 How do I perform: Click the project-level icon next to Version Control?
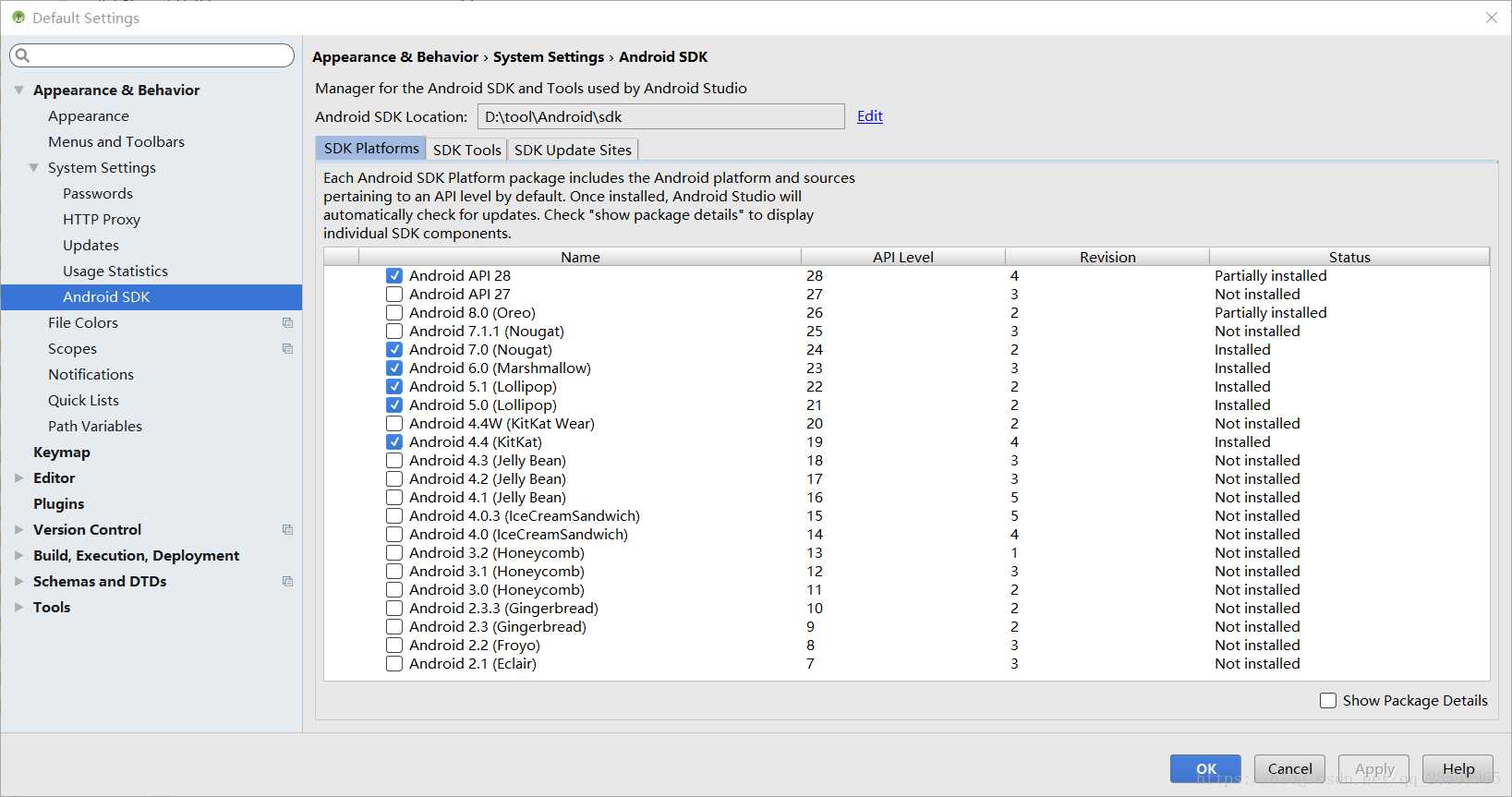point(287,529)
